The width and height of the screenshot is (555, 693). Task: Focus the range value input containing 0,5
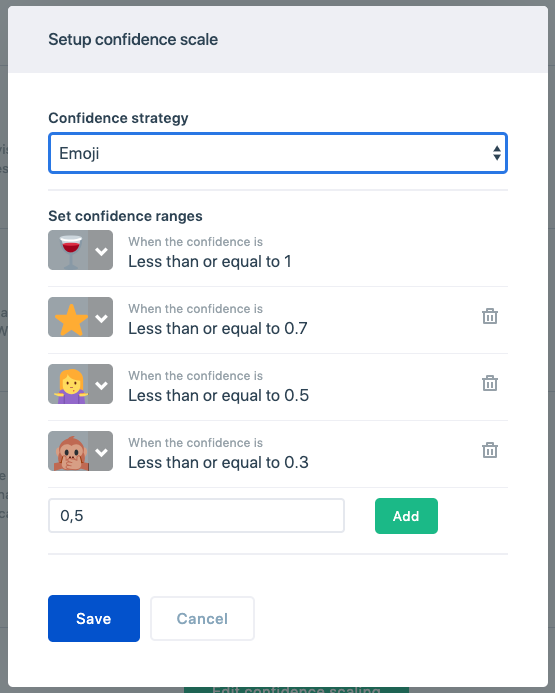(x=196, y=515)
